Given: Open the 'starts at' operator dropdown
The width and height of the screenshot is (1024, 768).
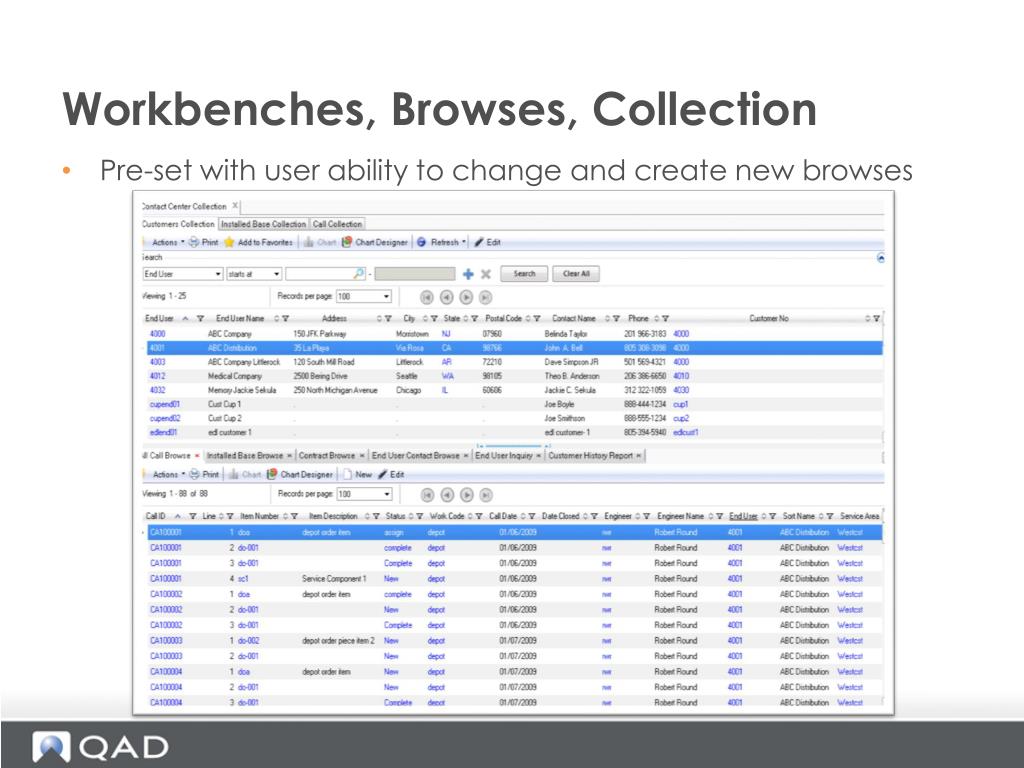Looking at the screenshot, I should (x=276, y=274).
